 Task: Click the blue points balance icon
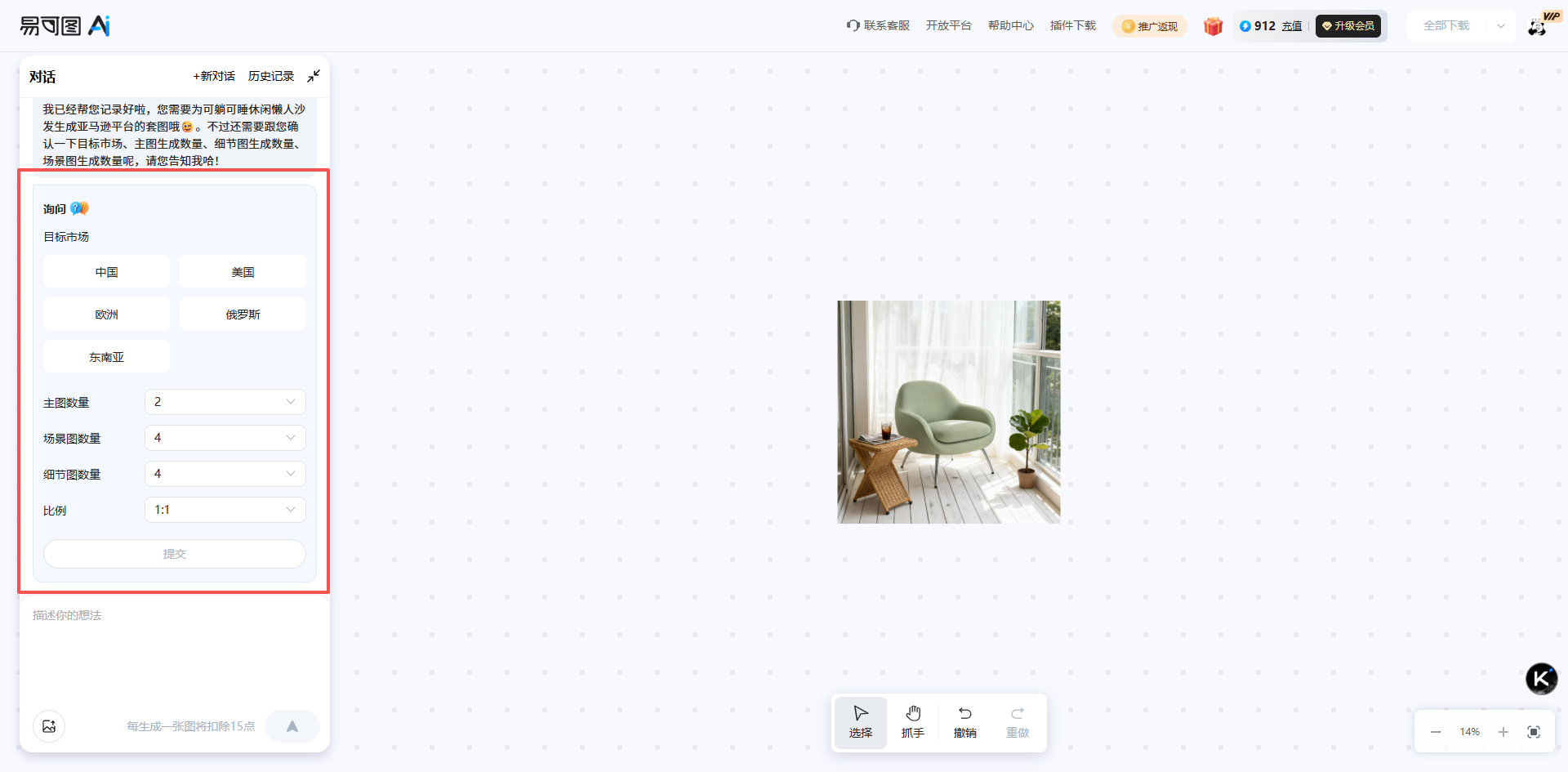pos(1245,26)
